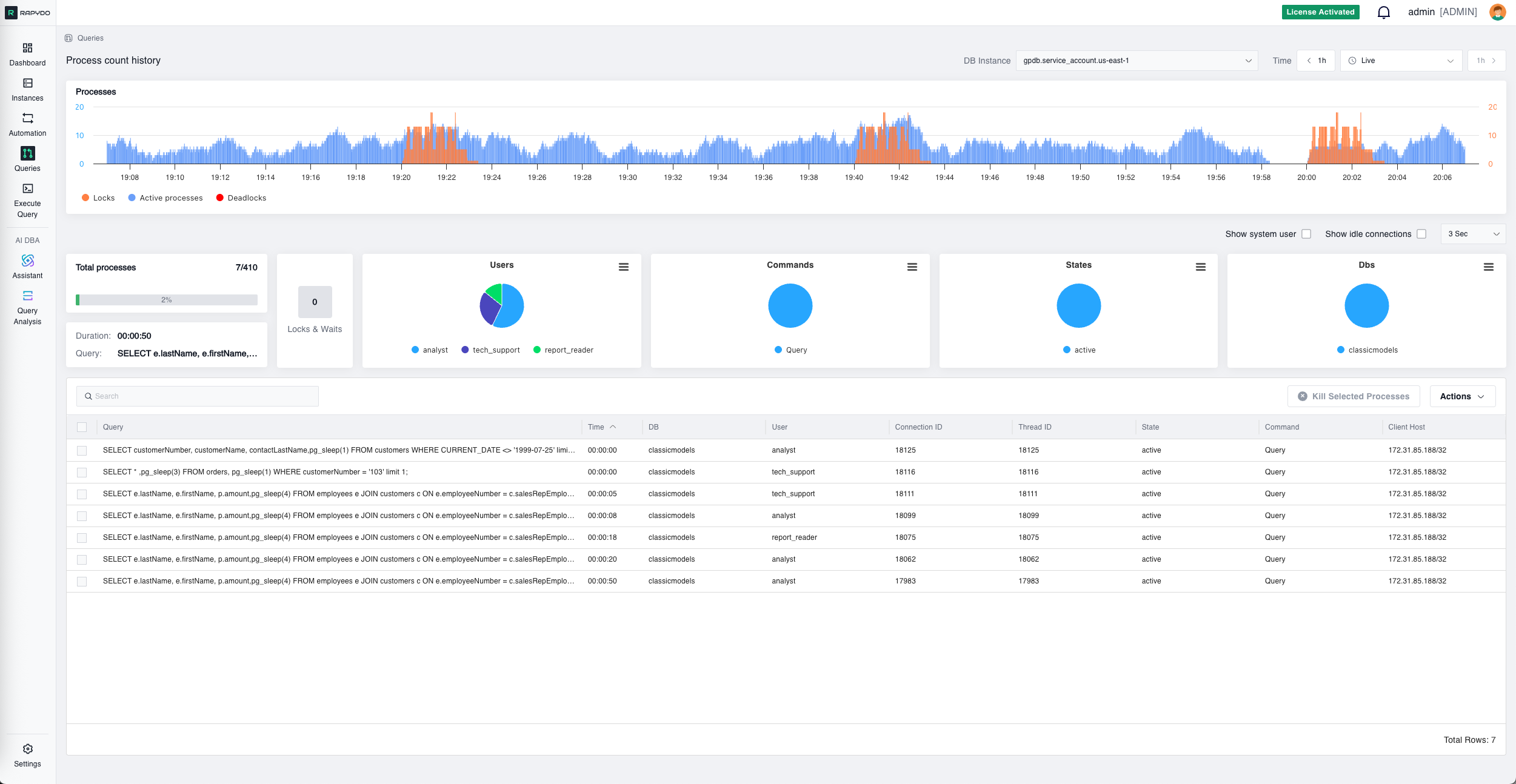The image size is (1516, 784).
Task: Open the Users chart menu
Action: [x=624, y=267]
